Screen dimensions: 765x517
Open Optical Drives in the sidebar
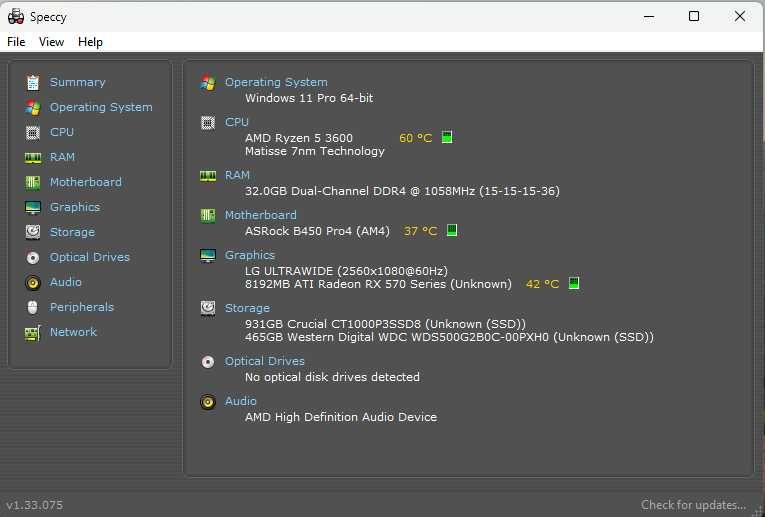(90, 257)
